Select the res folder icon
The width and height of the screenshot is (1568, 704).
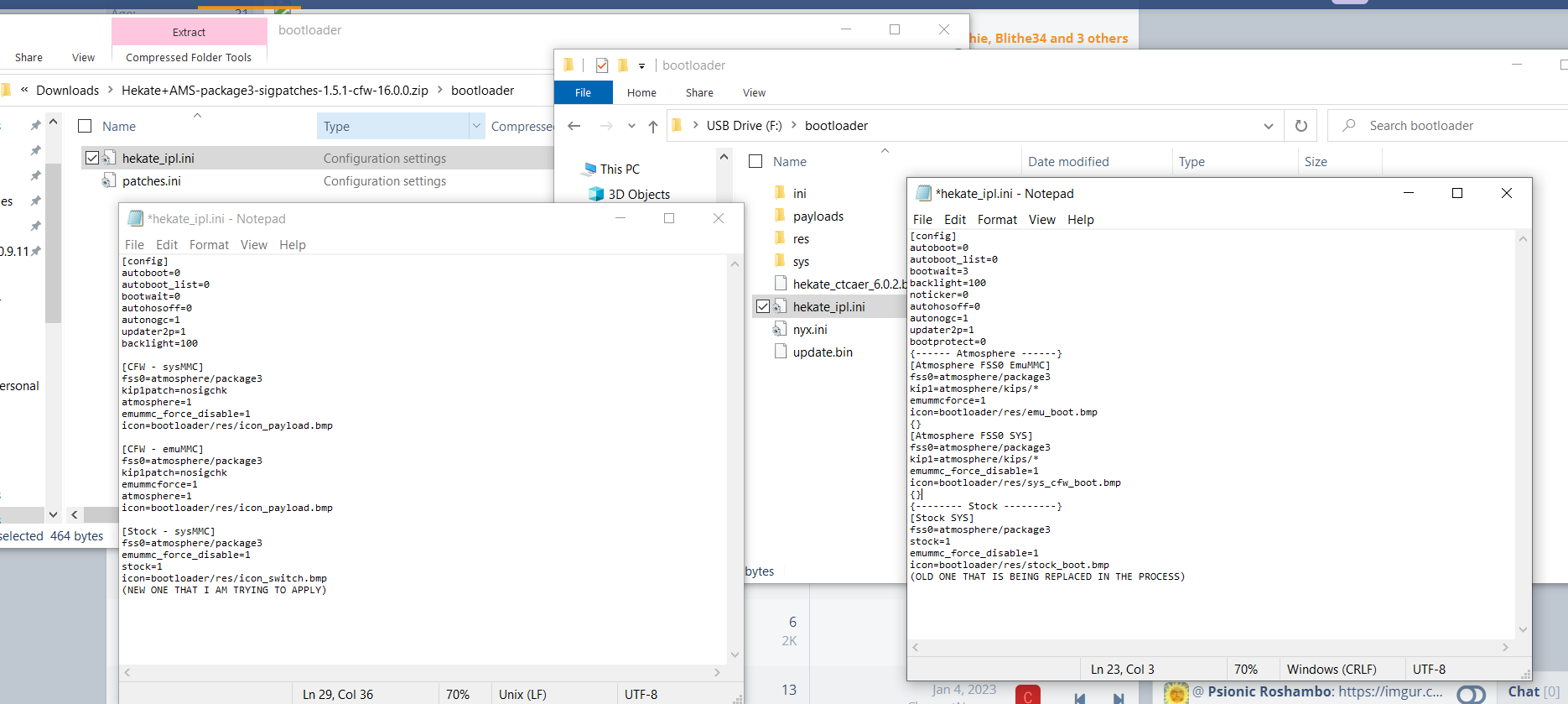point(780,238)
